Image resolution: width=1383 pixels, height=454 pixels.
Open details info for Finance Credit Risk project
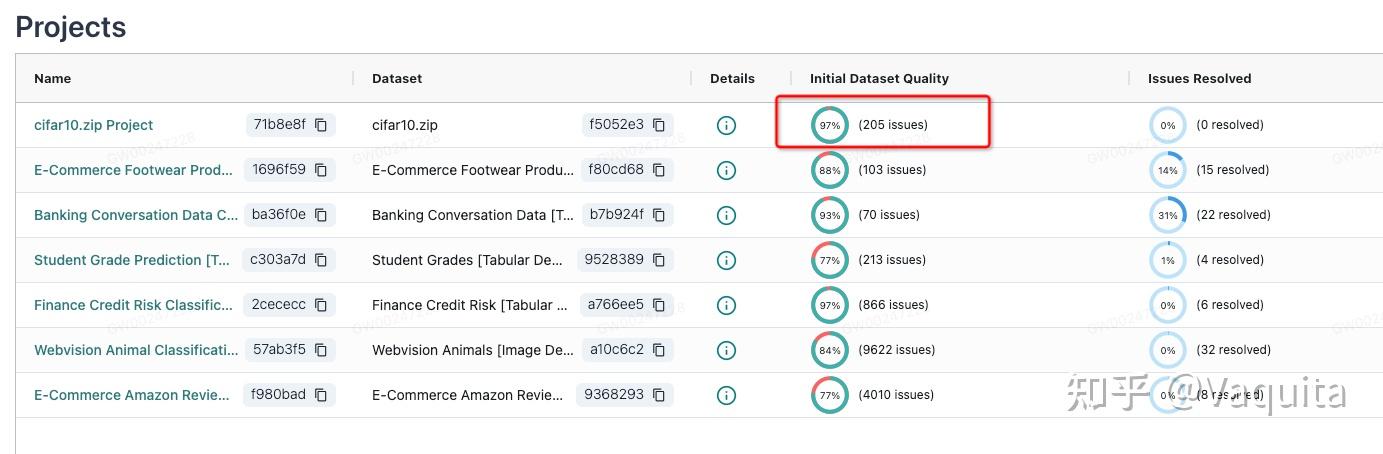(x=727, y=305)
